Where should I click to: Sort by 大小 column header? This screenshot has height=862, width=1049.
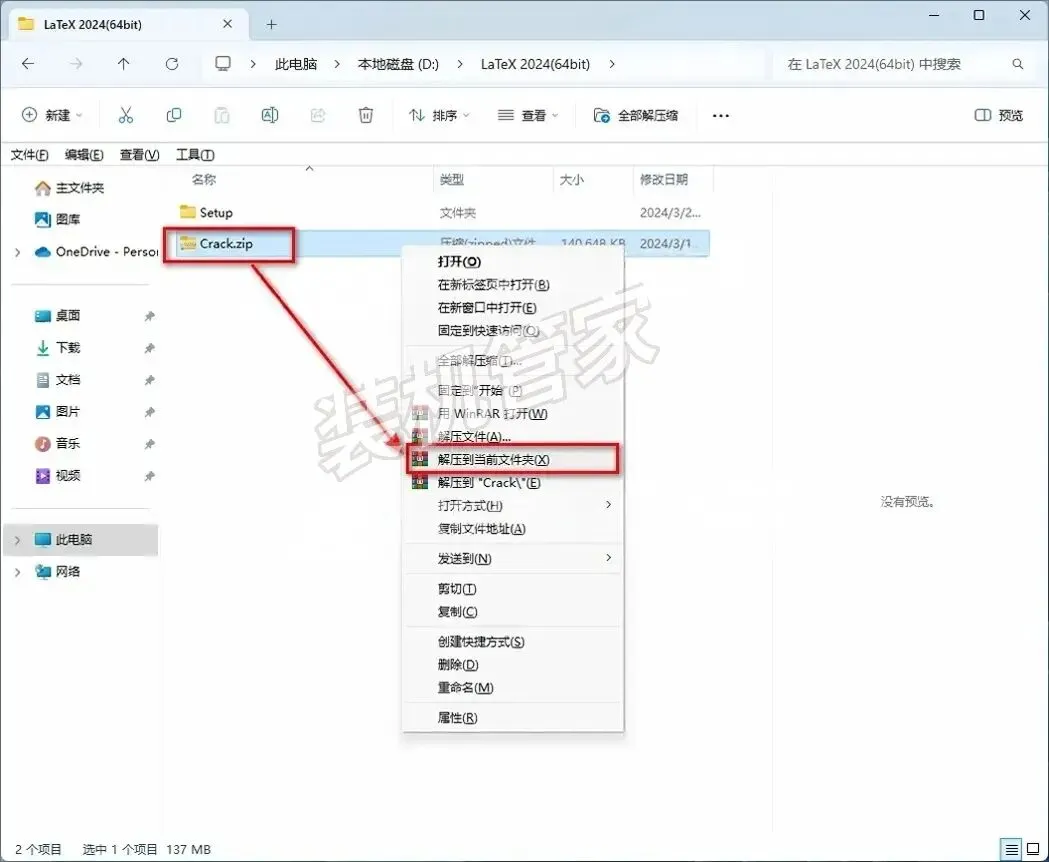571,179
